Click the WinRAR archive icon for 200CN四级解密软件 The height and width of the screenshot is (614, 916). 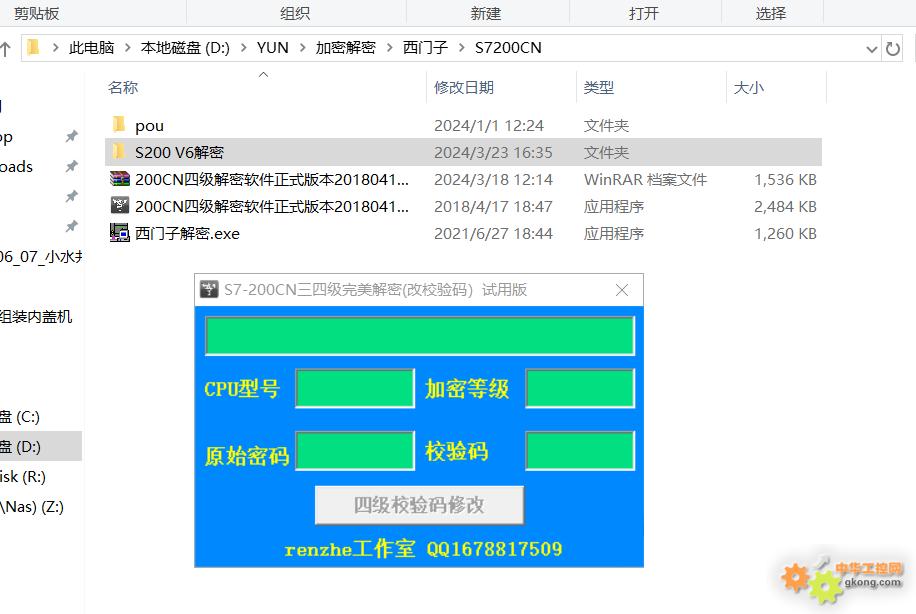tap(120, 179)
